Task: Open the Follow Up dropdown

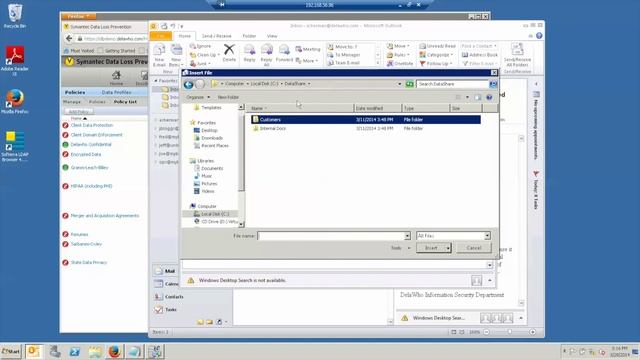Action: pyautogui.click(x=436, y=64)
